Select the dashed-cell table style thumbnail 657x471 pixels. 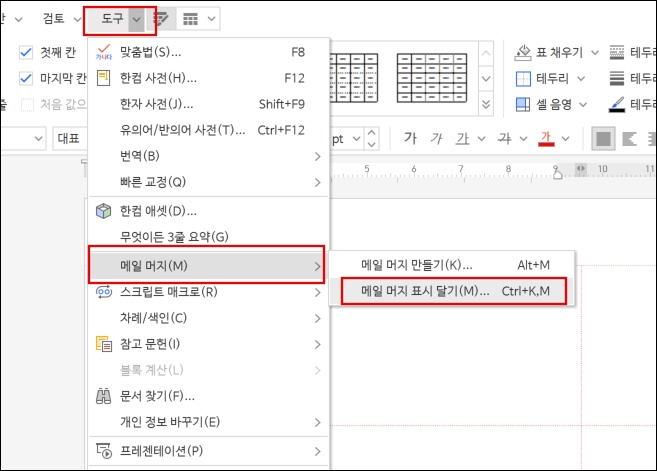(x=432, y=78)
